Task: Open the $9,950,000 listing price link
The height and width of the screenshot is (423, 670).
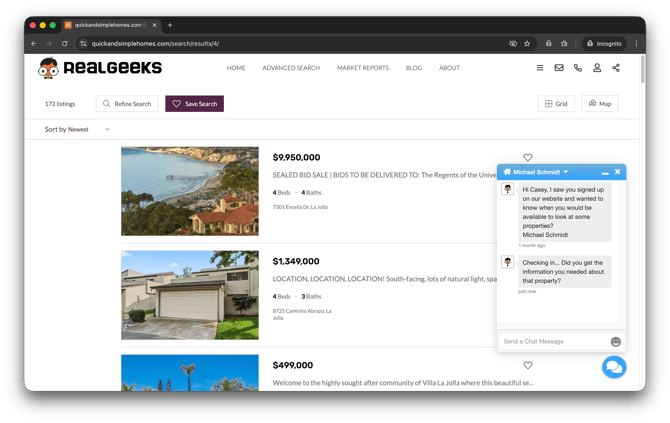Action: pos(296,157)
